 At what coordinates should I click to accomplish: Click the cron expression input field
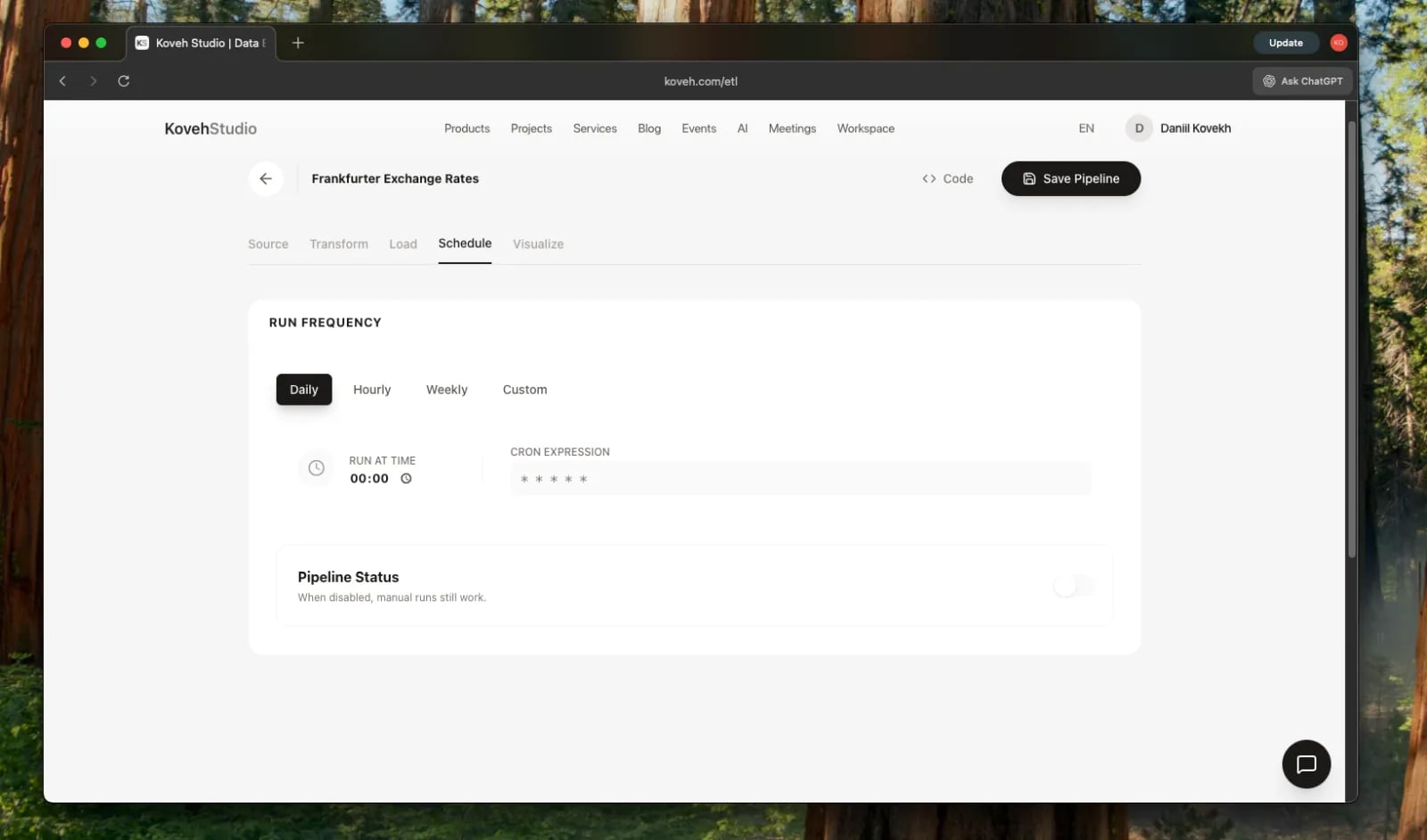(800, 479)
